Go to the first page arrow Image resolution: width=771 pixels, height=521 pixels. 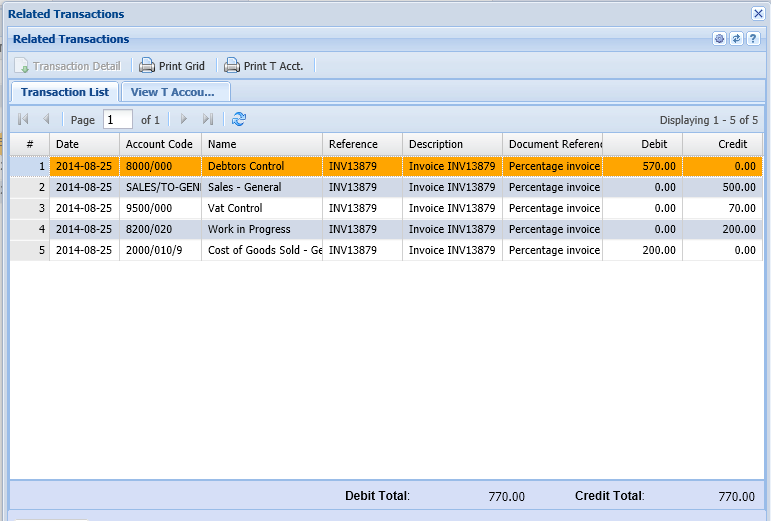23,119
